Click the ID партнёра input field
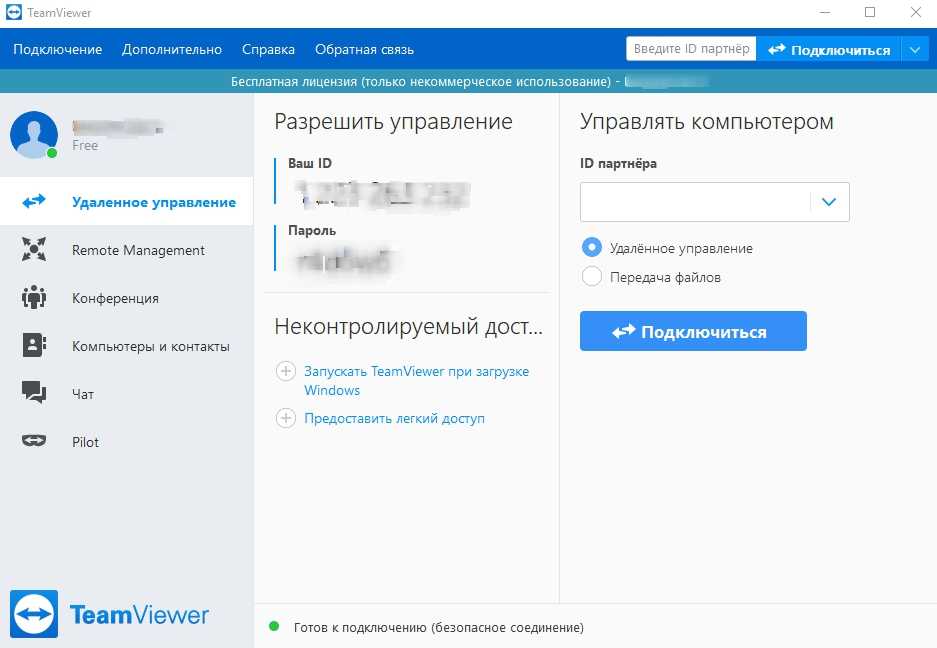This screenshot has height=648, width=937. (x=695, y=202)
